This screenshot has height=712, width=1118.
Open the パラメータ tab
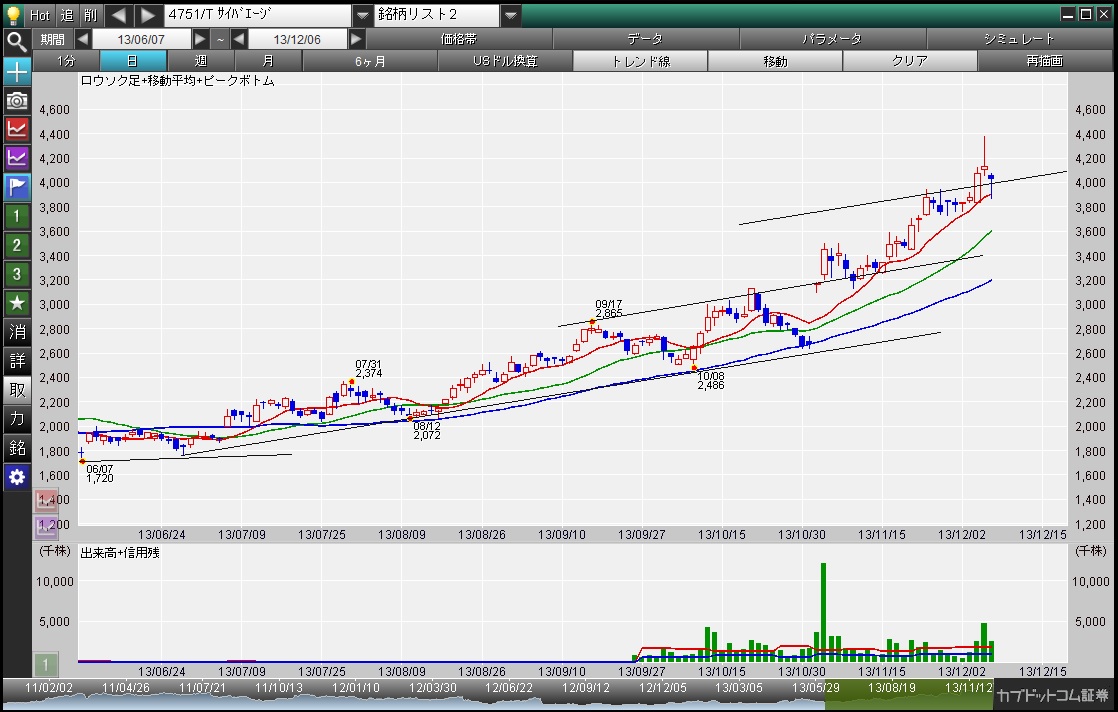(x=831, y=38)
